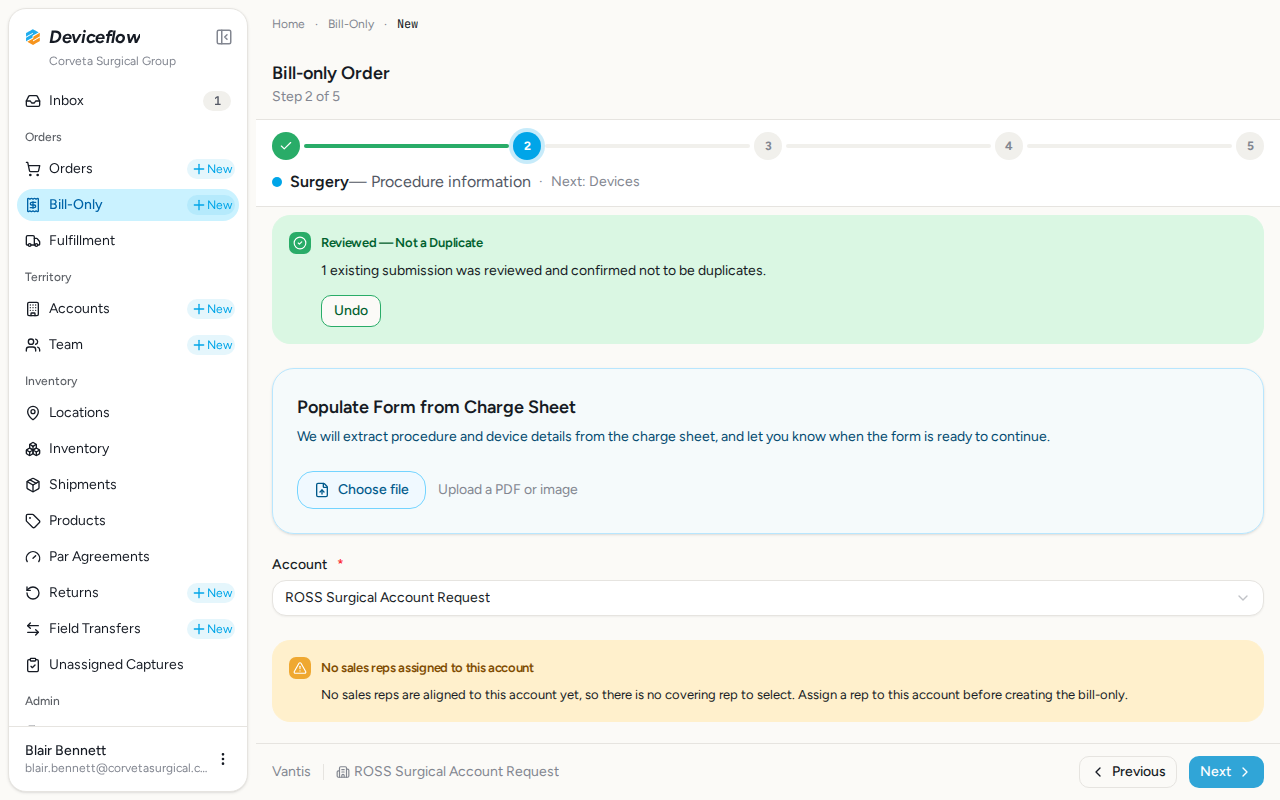Click the Undo button
Viewport: 1280px width, 800px height.
coord(351,311)
